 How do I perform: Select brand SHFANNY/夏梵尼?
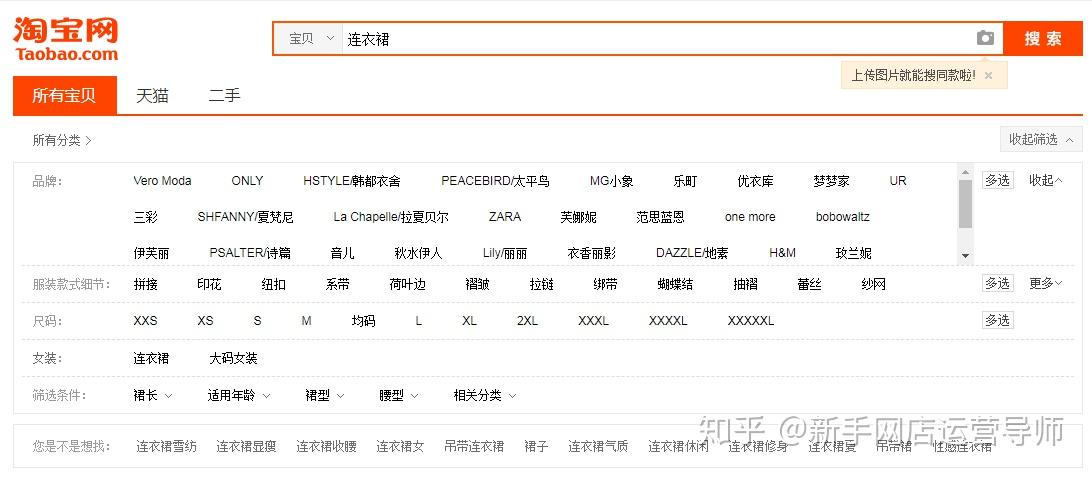tap(245, 217)
